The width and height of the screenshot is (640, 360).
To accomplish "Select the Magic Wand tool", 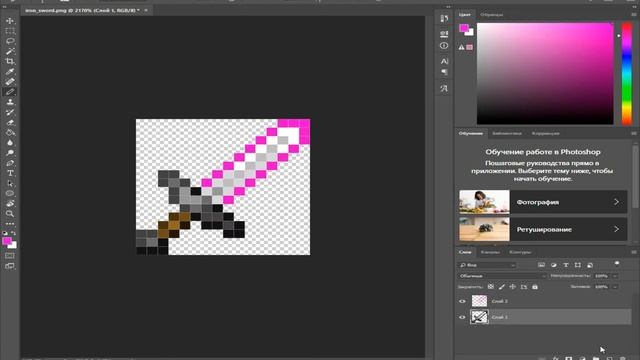I will pos(10,51).
